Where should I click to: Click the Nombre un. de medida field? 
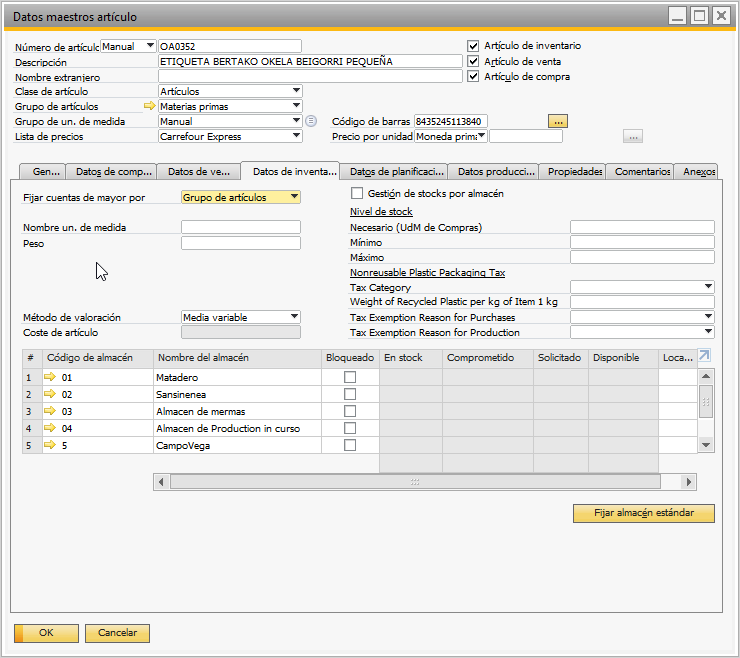(x=241, y=227)
